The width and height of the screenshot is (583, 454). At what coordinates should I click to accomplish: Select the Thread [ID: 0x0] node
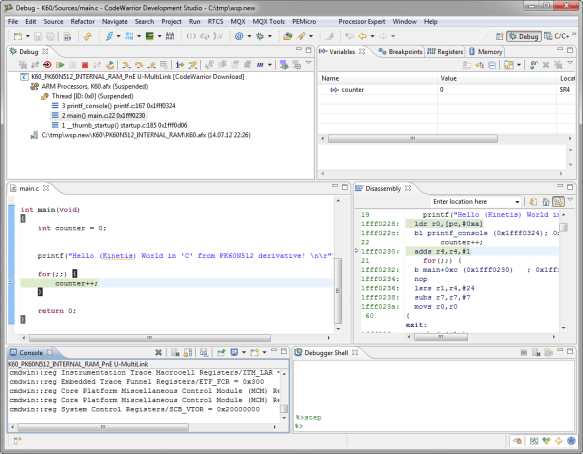coord(87,96)
